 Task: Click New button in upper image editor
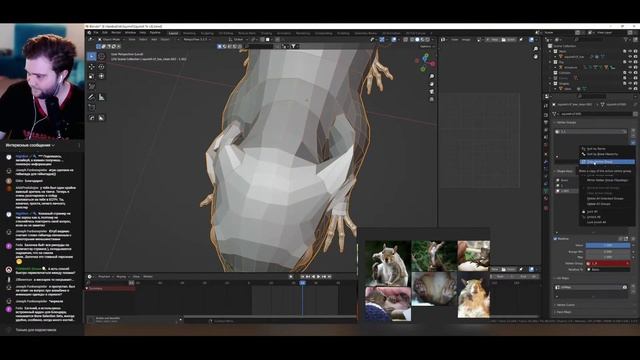(492, 40)
